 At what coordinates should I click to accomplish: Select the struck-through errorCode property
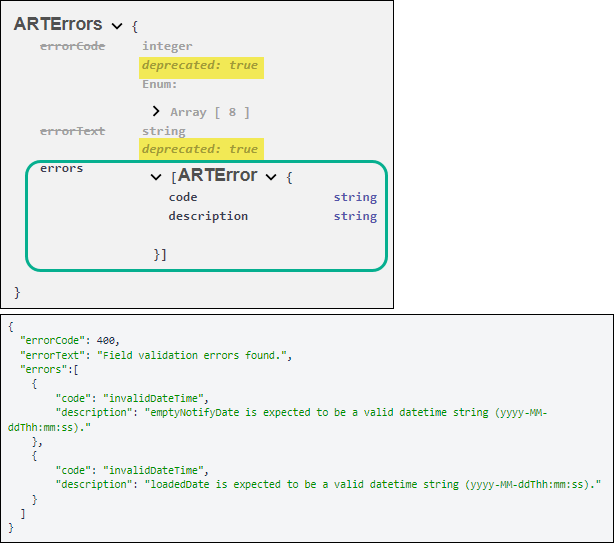72,46
